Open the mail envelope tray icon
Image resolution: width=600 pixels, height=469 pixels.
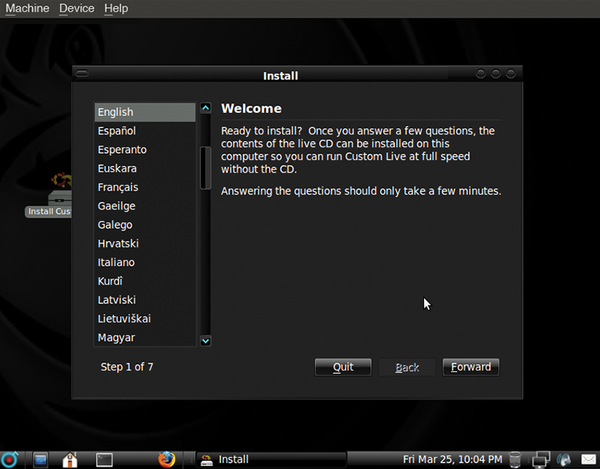pyautogui.click(x=589, y=459)
